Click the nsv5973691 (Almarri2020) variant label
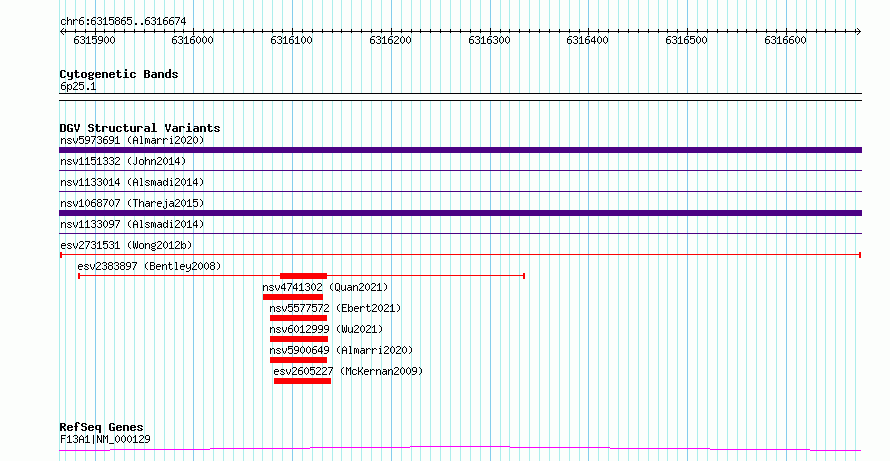 [x=132, y=140]
